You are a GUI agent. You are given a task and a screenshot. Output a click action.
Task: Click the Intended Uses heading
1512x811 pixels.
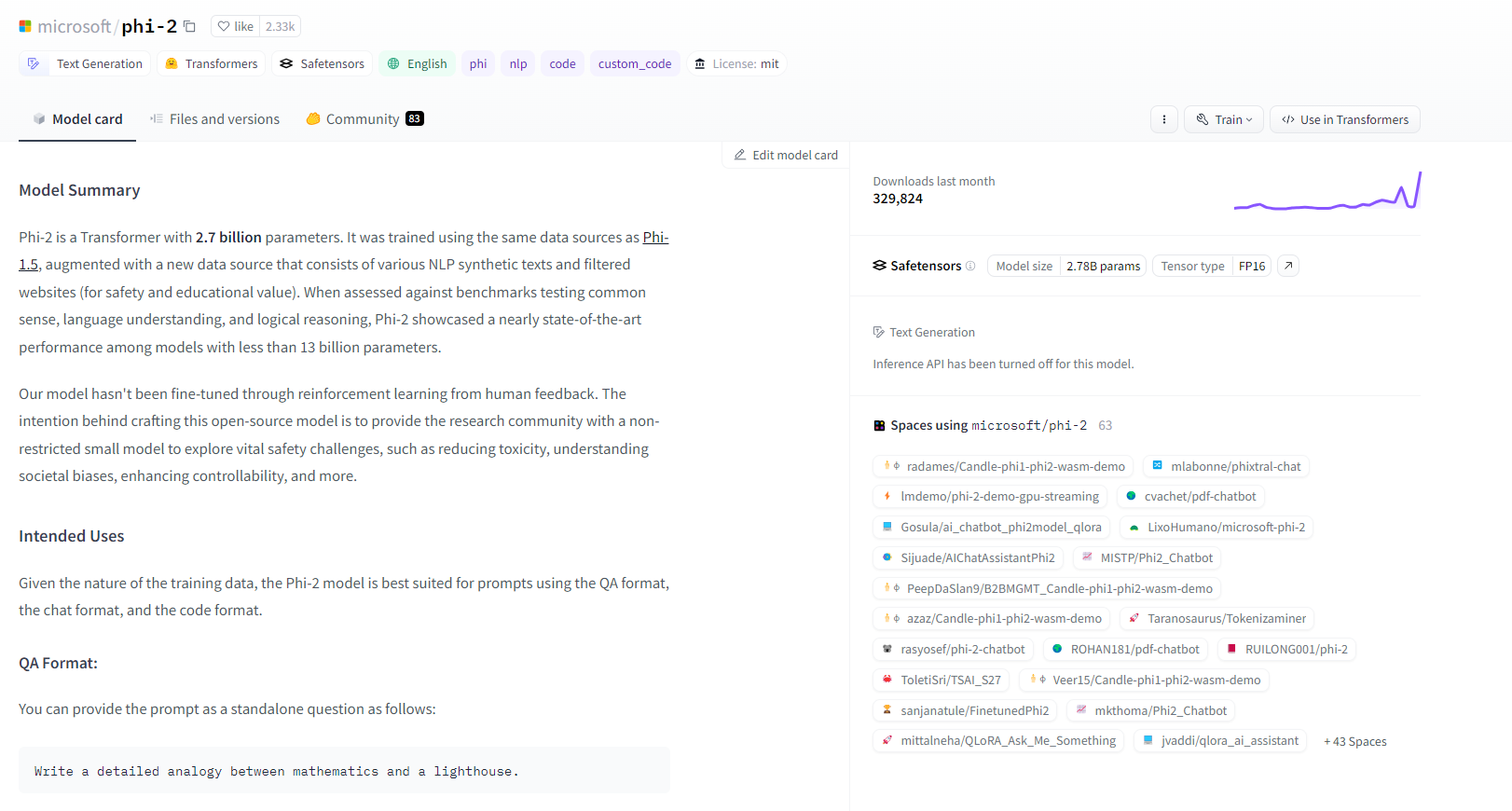[72, 536]
